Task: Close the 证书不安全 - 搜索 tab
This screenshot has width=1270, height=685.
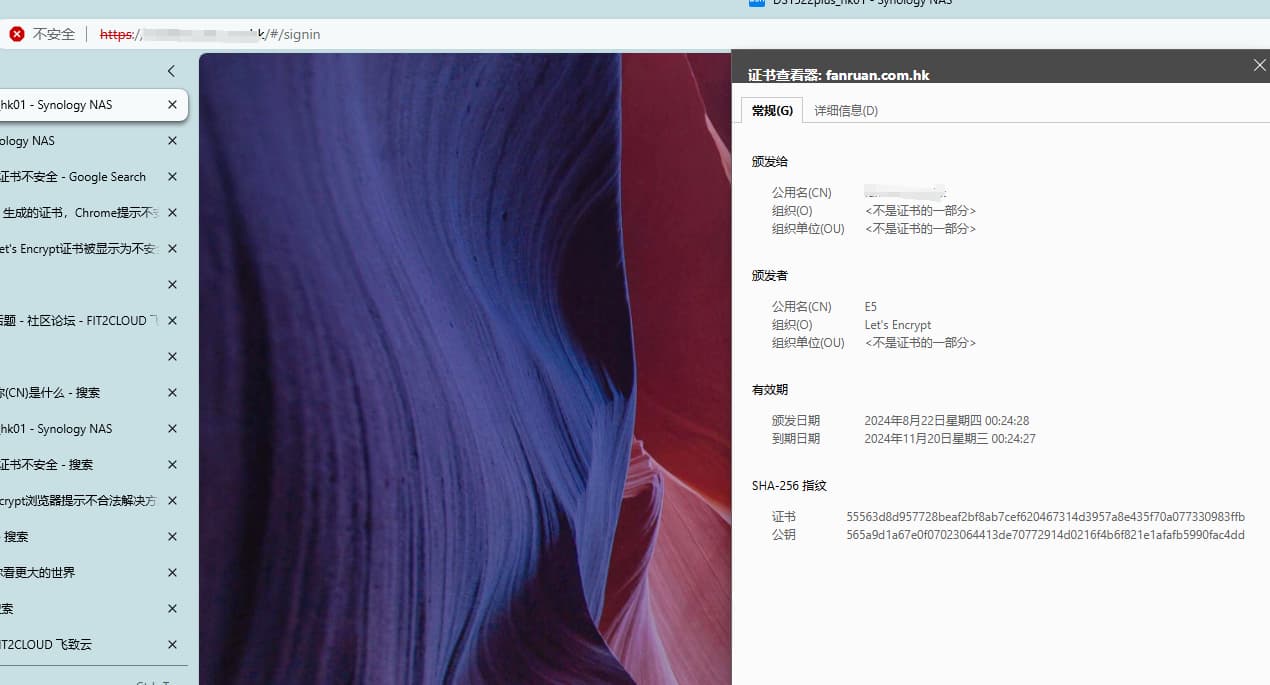Action: click(172, 465)
